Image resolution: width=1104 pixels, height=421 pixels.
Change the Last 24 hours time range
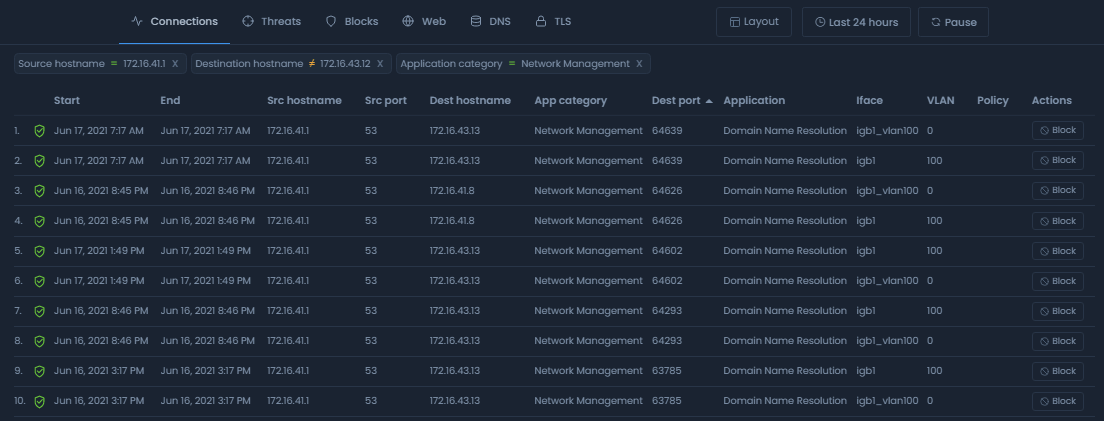856,22
